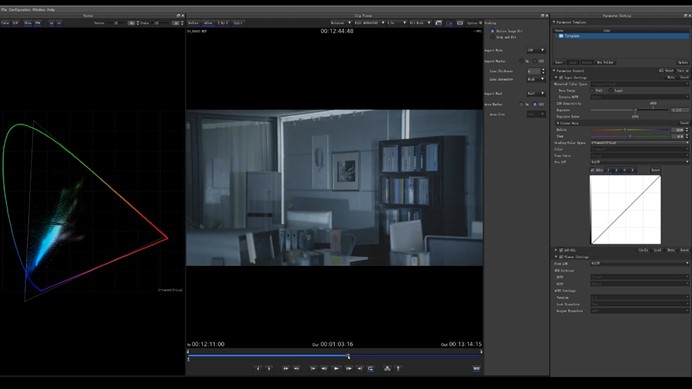
Task: Collapse the Parameter Control section
Action: [x=554, y=71]
